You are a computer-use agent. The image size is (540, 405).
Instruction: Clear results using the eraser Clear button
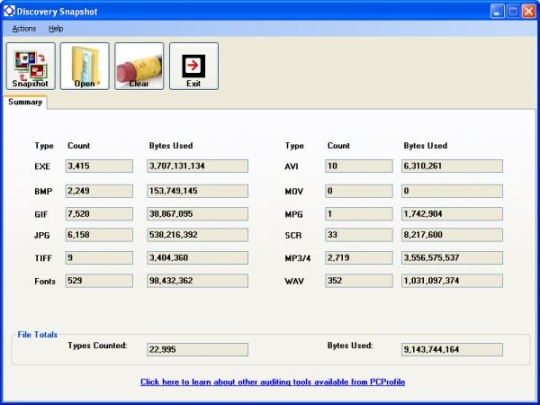coord(139,66)
